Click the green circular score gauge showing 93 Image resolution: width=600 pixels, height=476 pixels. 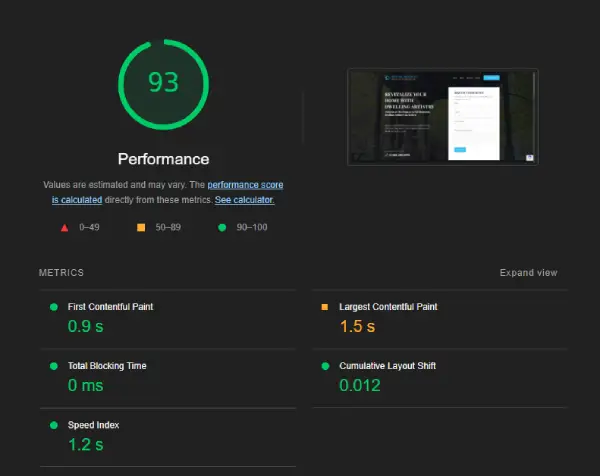[x=164, y=83]
